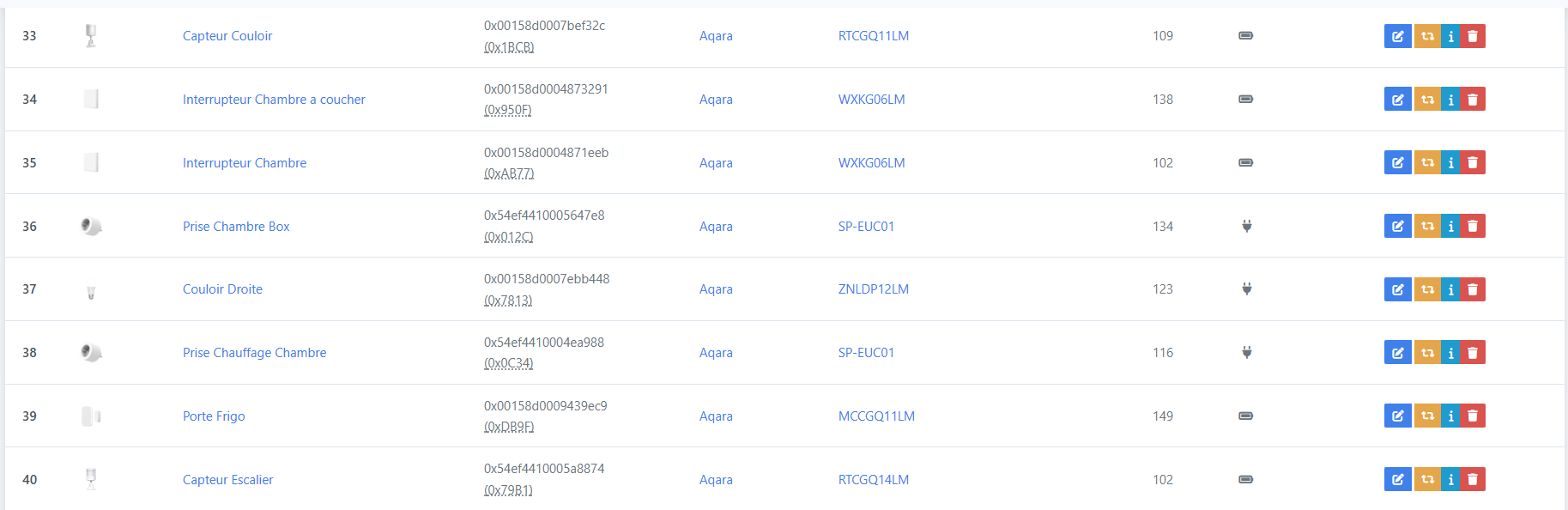Click the Prise Chauffage Chambre device thumbnail
The image size is (1568, 510).
[91, 353]
